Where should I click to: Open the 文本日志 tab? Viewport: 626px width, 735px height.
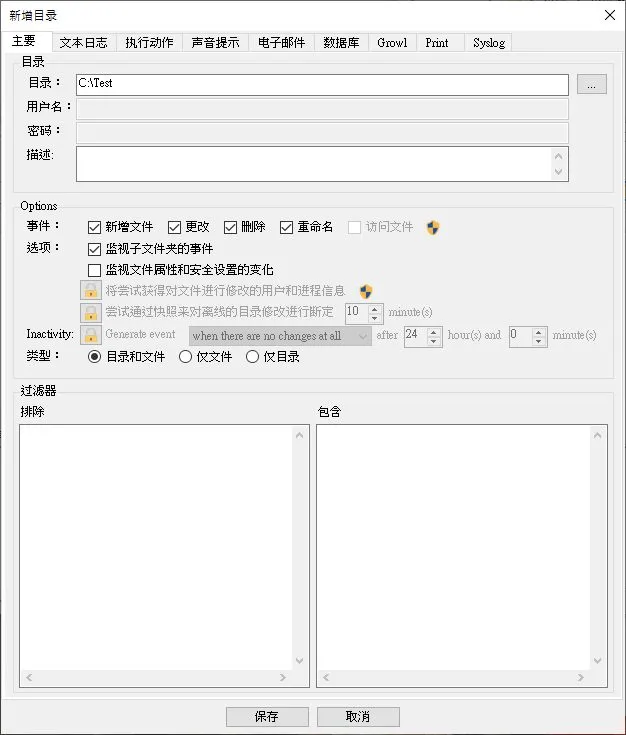[x=84, y=43]
